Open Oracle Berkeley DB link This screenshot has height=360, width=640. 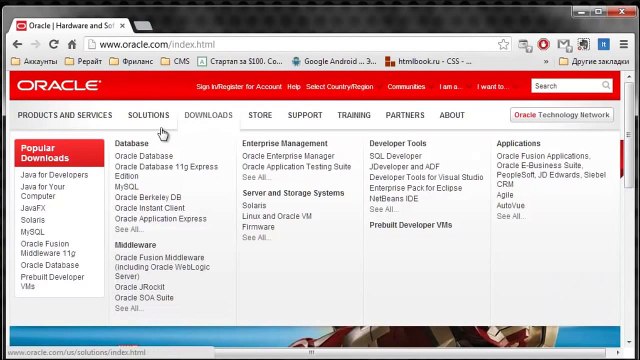tap(148, 197)
